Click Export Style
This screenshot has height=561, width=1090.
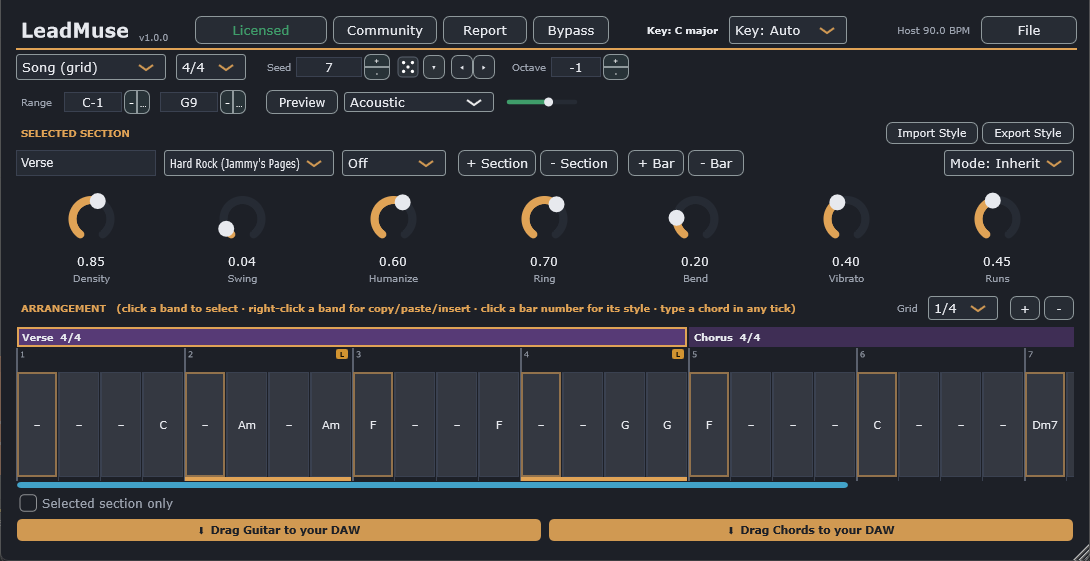click(1027, 133)
